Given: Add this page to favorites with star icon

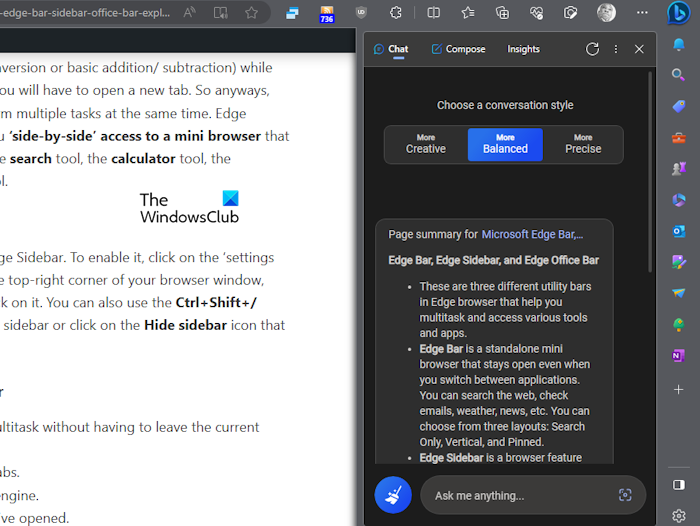Looking at the screenshot, I should [251, 13].
